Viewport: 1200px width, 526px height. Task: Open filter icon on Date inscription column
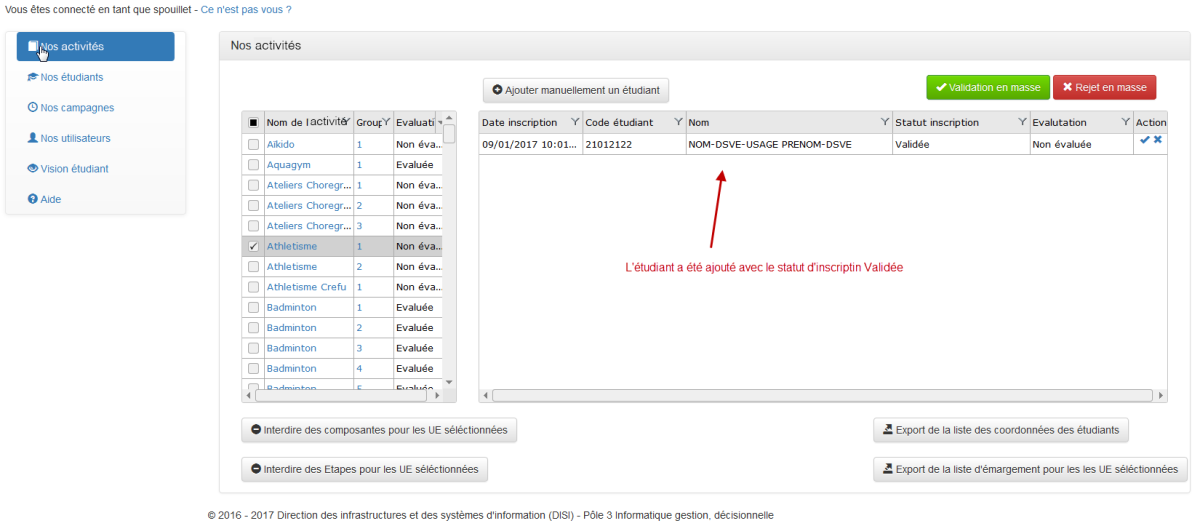pos(574,122)
